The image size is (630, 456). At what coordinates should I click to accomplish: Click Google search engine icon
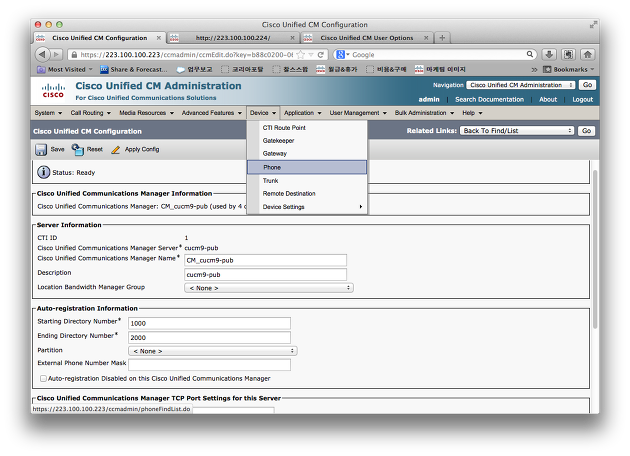pos(340,55)
